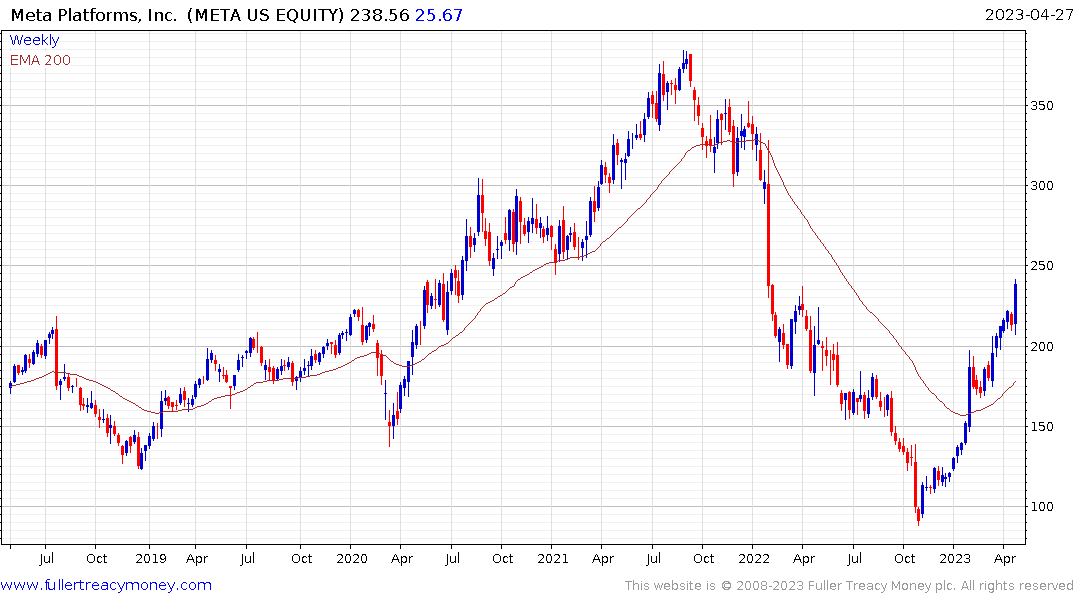This screenshot has height=600, width=1075.
Task: Click the copyright notice 'Fuller Treacy Money plc'
Action: (882, 586)
